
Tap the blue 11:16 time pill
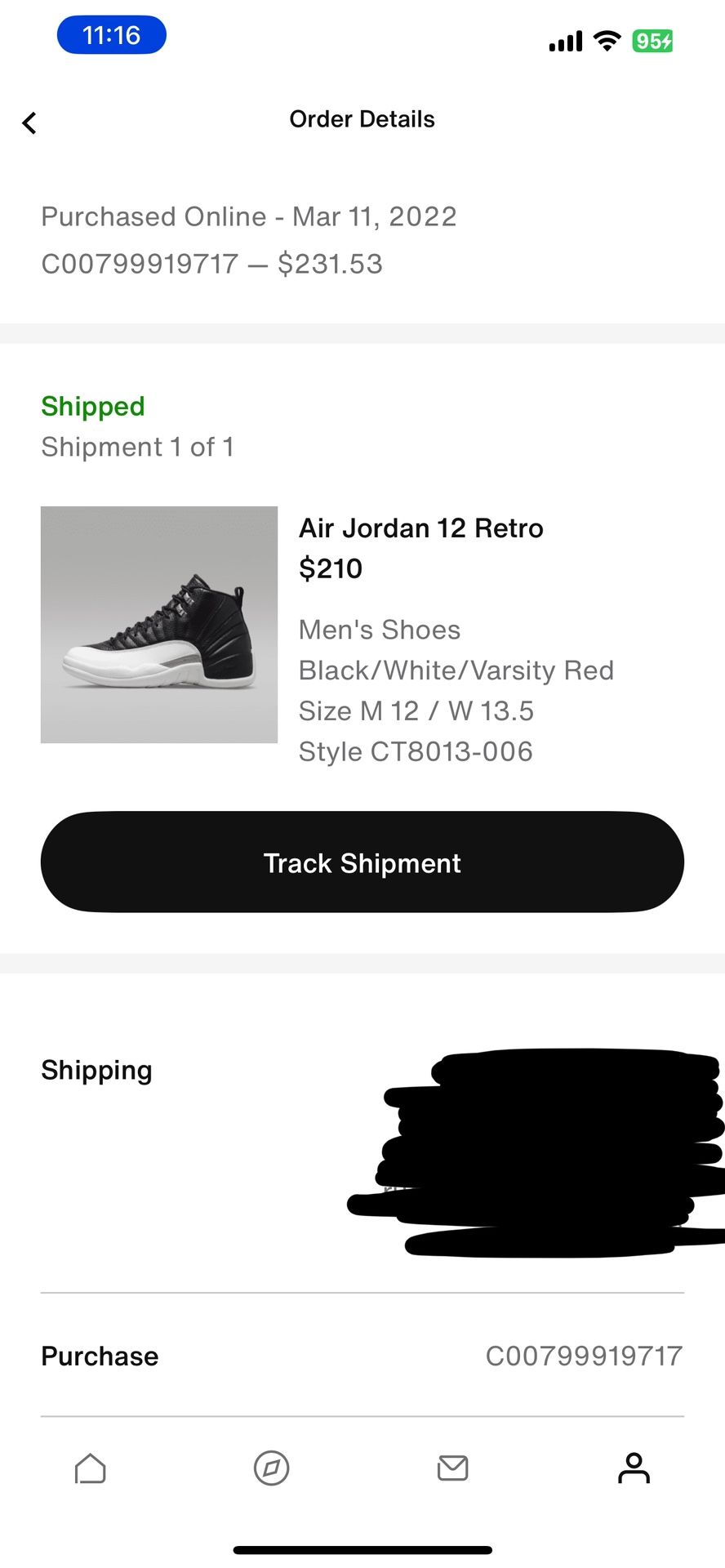pos(112,36)
